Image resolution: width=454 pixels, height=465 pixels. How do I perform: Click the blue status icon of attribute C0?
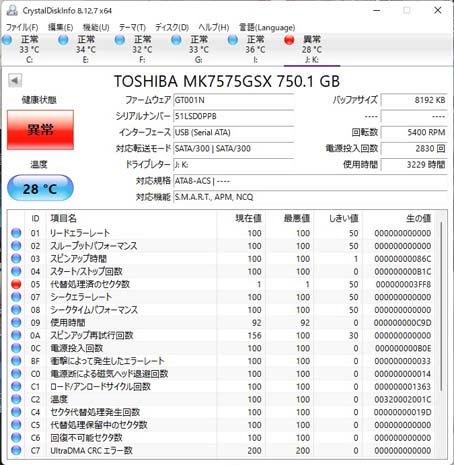[16, 374]
